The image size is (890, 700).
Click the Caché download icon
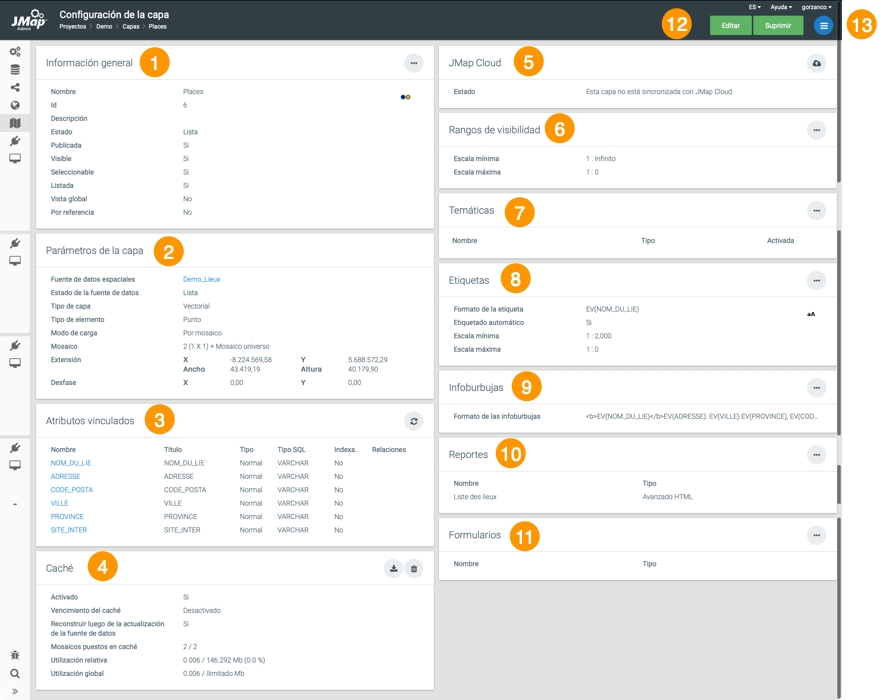pos(394,568)
